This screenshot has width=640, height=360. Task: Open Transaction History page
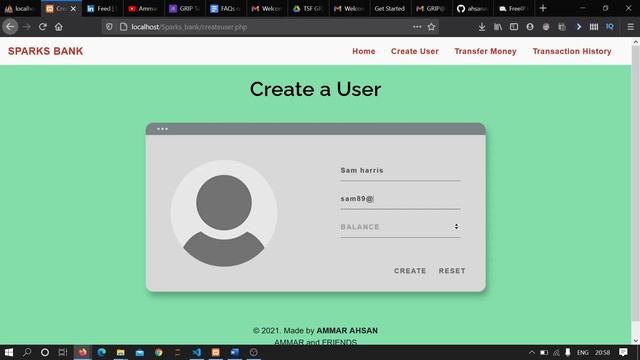tap(572, 51)
